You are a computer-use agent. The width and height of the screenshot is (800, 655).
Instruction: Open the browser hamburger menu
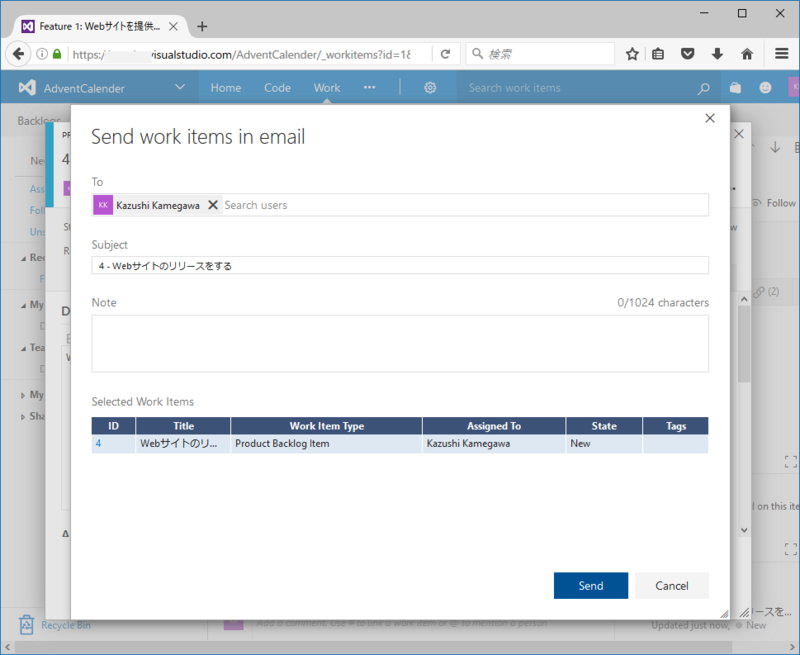[782, 54]
